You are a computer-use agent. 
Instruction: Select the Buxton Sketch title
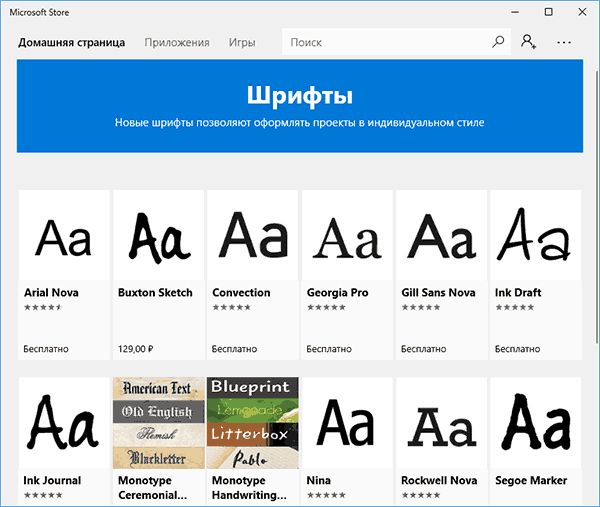155,293
